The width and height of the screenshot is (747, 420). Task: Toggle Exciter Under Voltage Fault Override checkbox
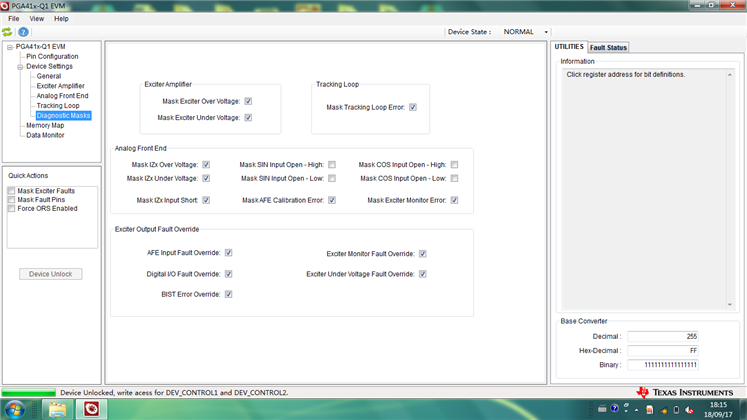tap(423, 274)
